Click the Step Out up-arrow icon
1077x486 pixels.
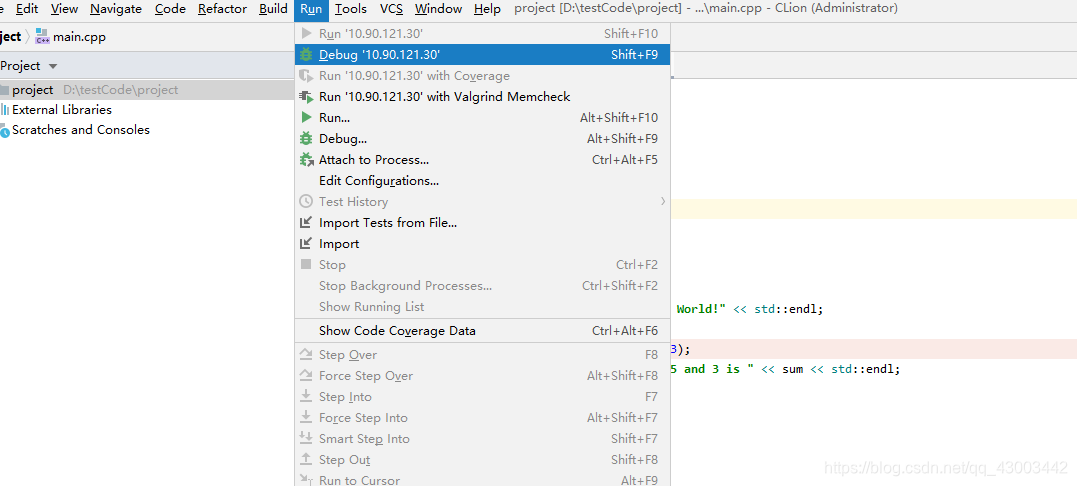(x=306, y=460)
